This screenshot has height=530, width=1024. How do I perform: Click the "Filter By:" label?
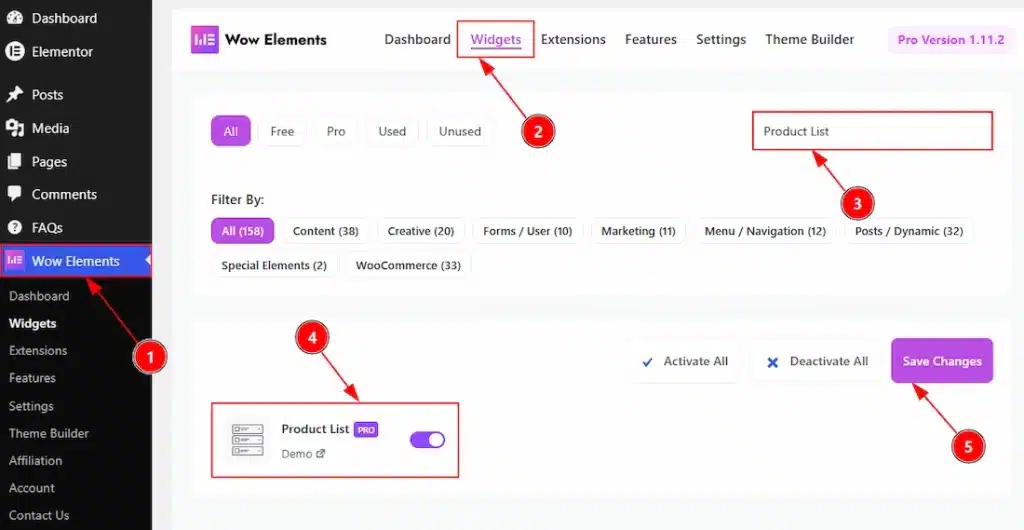pyautogui.click(x=238, y=200)
